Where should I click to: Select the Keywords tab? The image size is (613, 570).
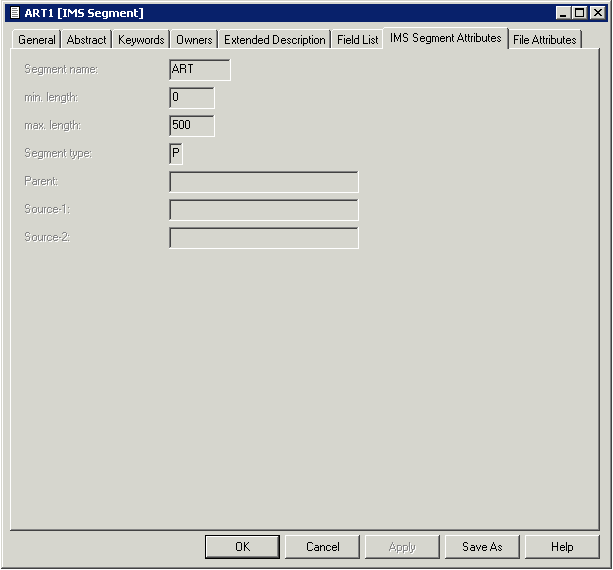[x=141, y=40]
